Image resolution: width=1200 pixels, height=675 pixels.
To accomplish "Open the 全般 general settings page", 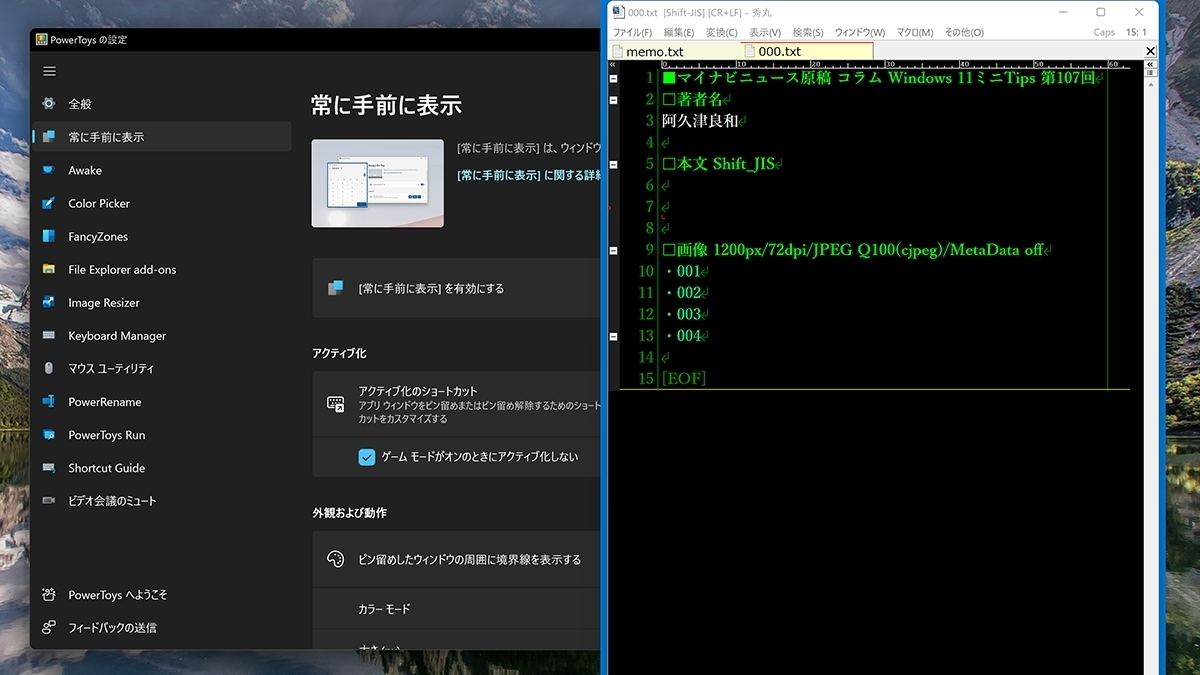I will [x=162, y=104].
